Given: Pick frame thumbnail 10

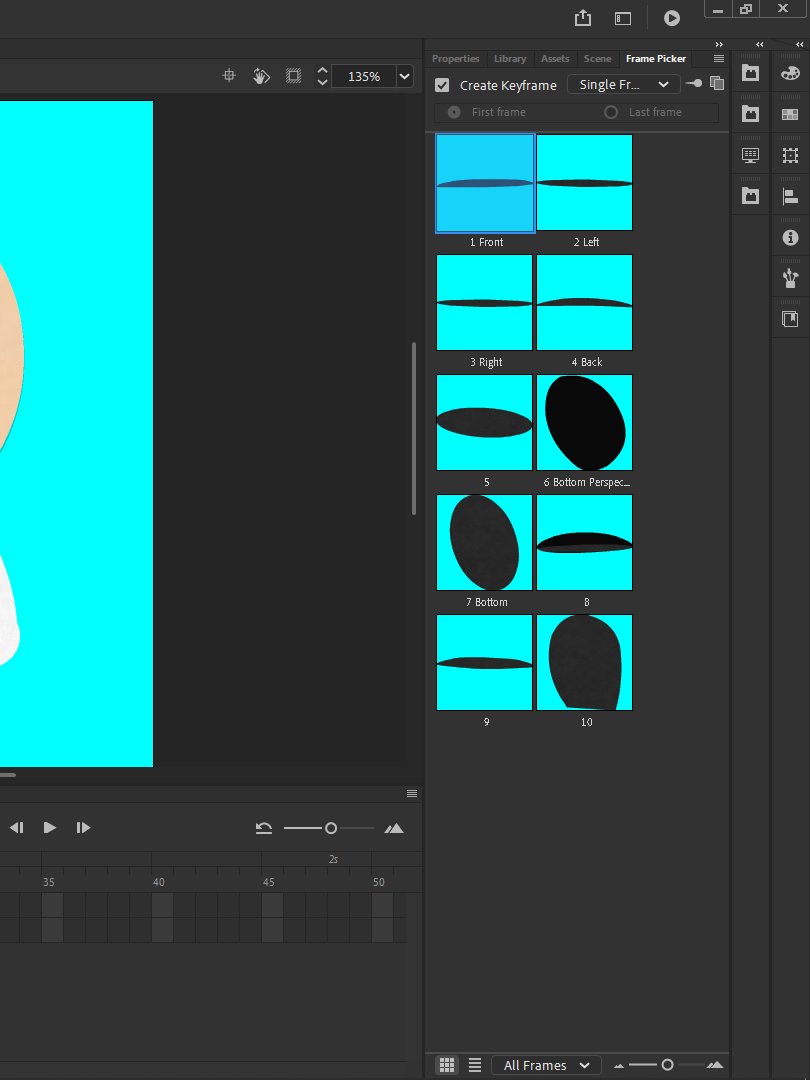Looking at the screenshot, I should [584, 662].
